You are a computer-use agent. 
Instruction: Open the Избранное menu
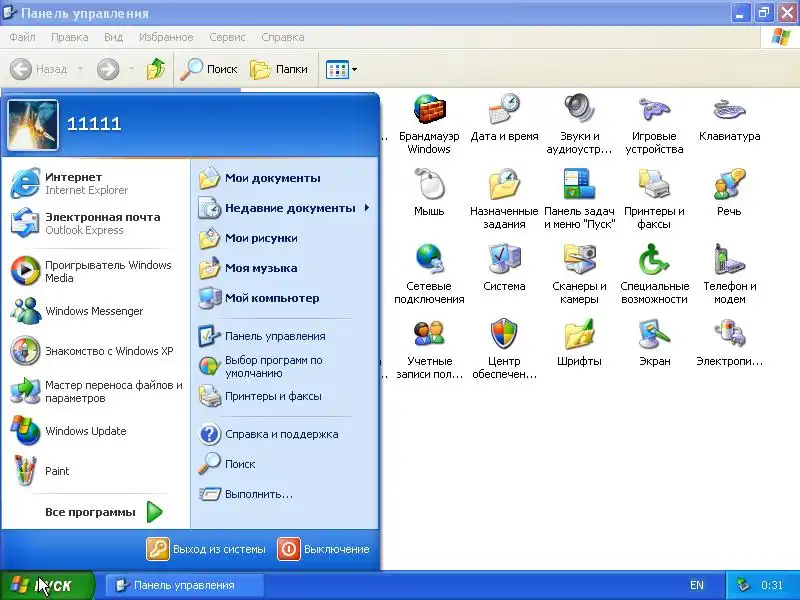point(166,37)
